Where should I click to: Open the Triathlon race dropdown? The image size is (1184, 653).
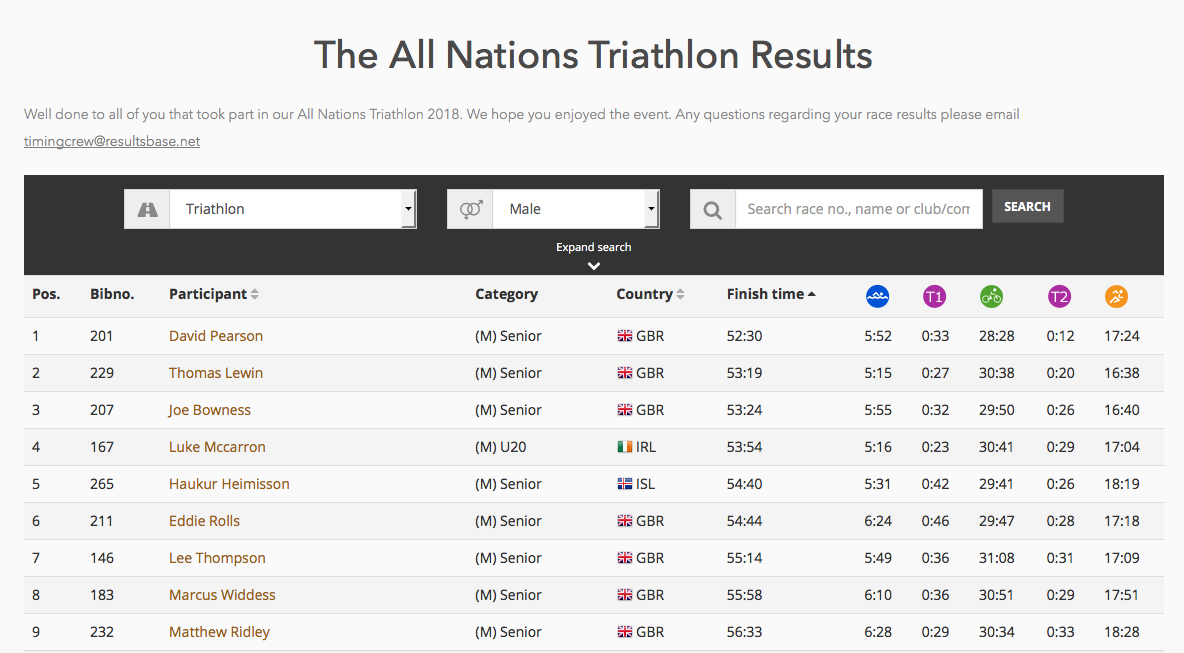tap(293, 209)
